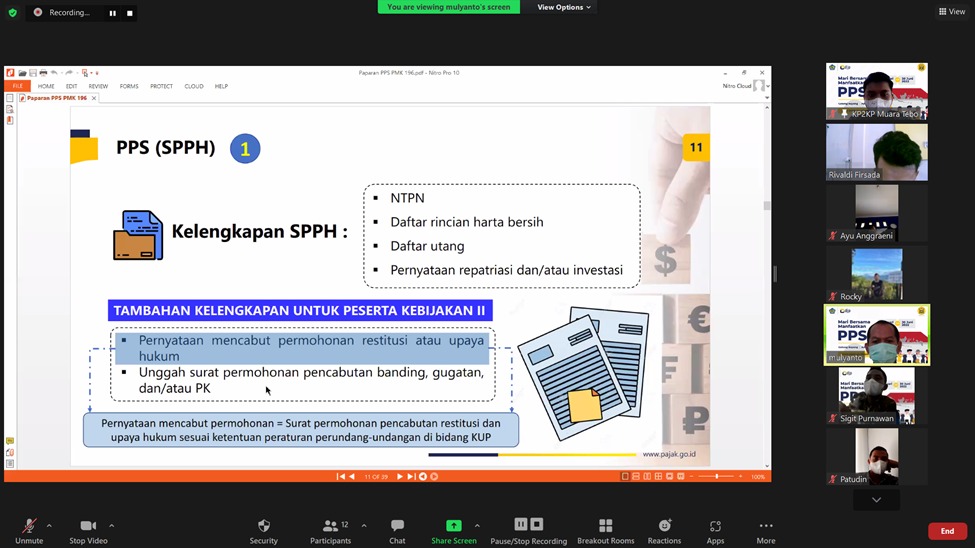Expand the View Options dropdown
The width and height of the screenshot is (975, 548).
coord(564,7)
